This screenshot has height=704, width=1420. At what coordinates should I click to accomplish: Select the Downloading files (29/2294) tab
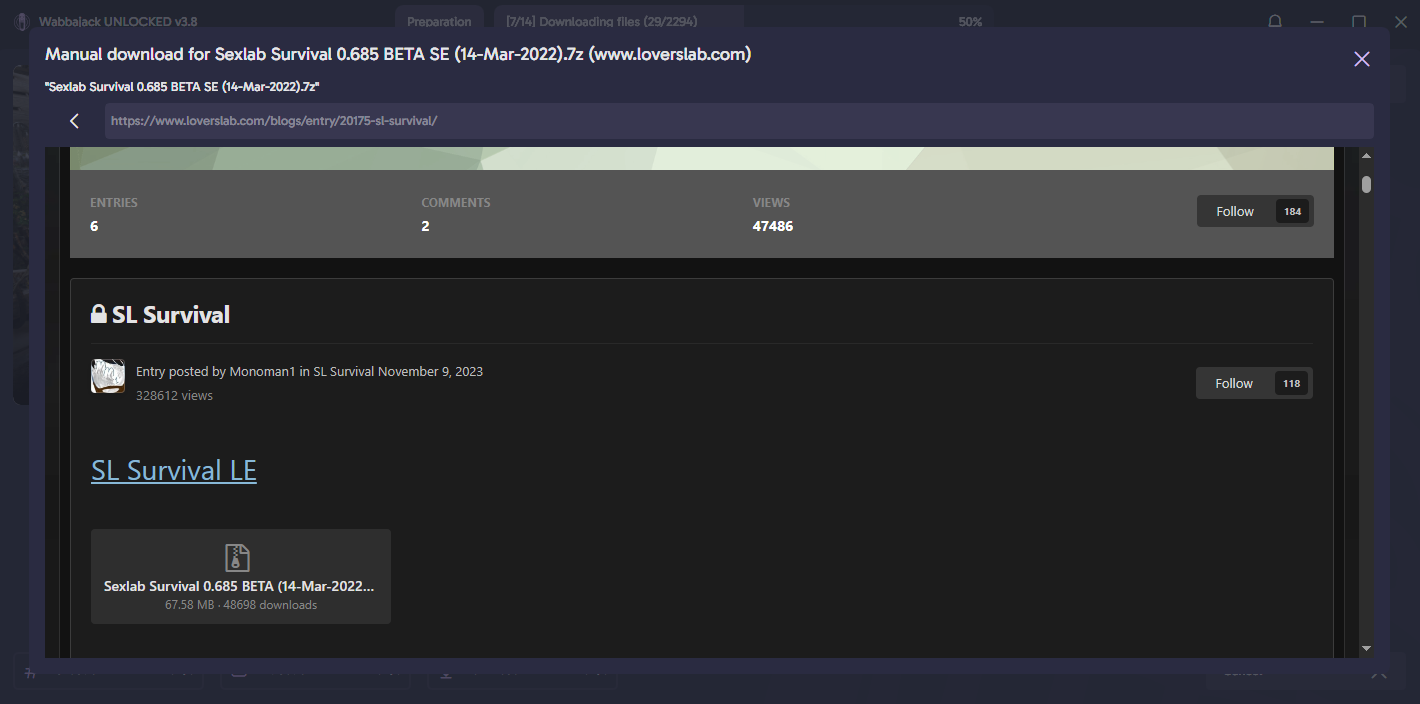[619, 21]
